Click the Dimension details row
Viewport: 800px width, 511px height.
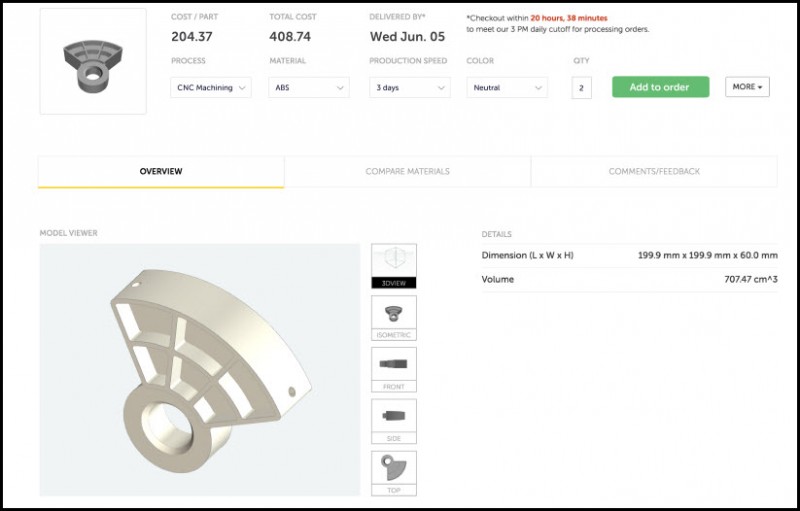click(628, 256)
